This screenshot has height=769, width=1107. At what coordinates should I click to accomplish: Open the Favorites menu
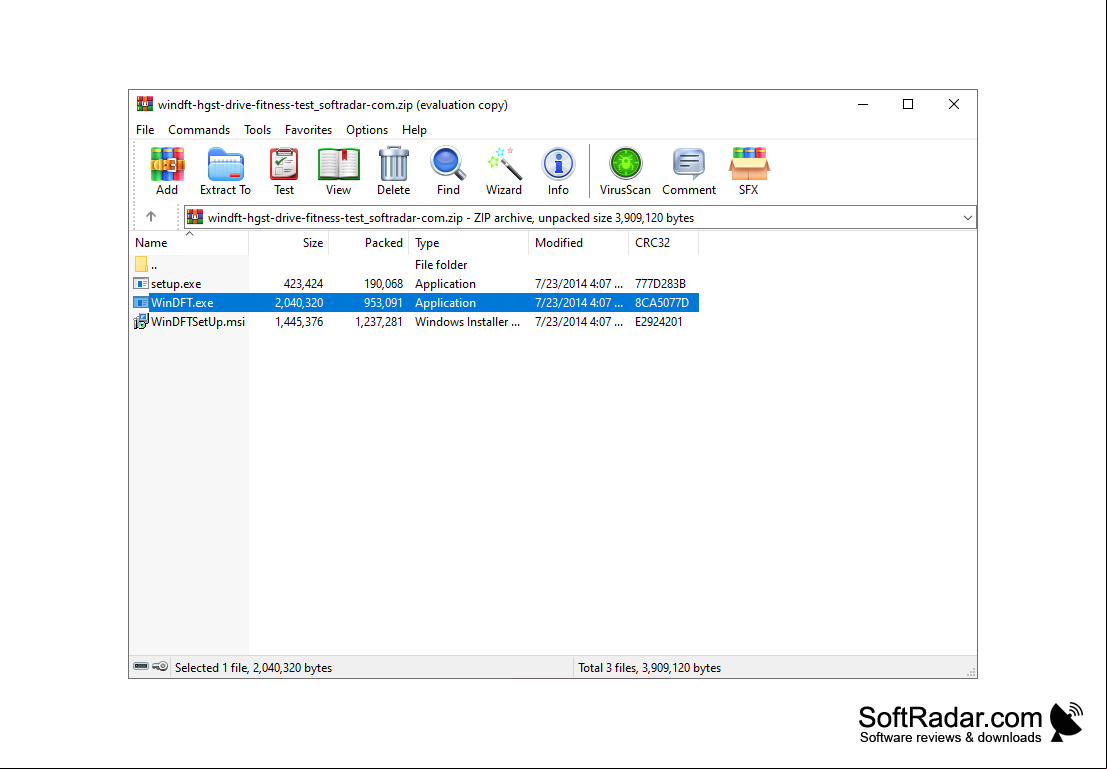click(x=309, y=130)
